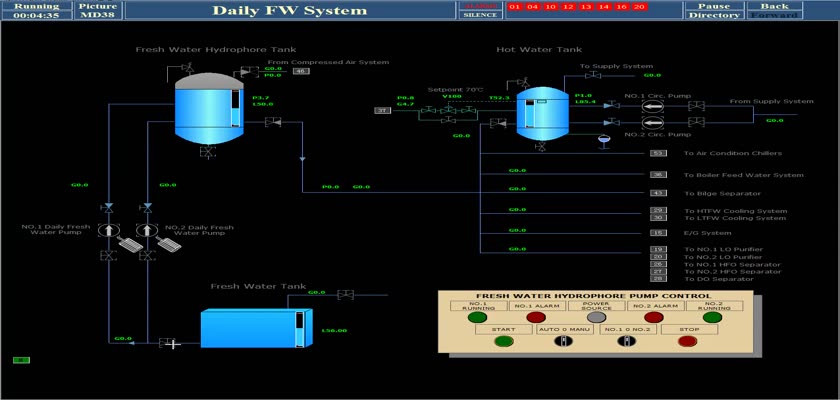Jump to picture 28 DO Separator
840x400 pixels.
coord(658,278)
